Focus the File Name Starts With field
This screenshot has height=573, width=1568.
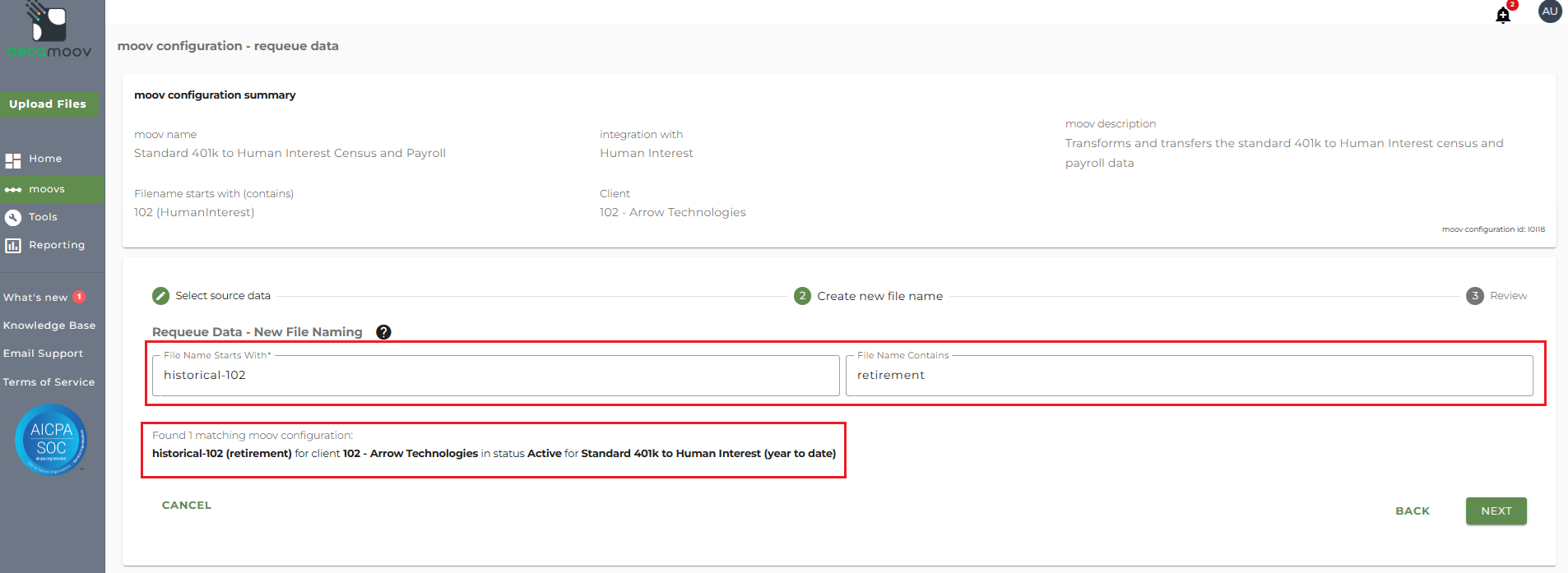click(495, 376)
